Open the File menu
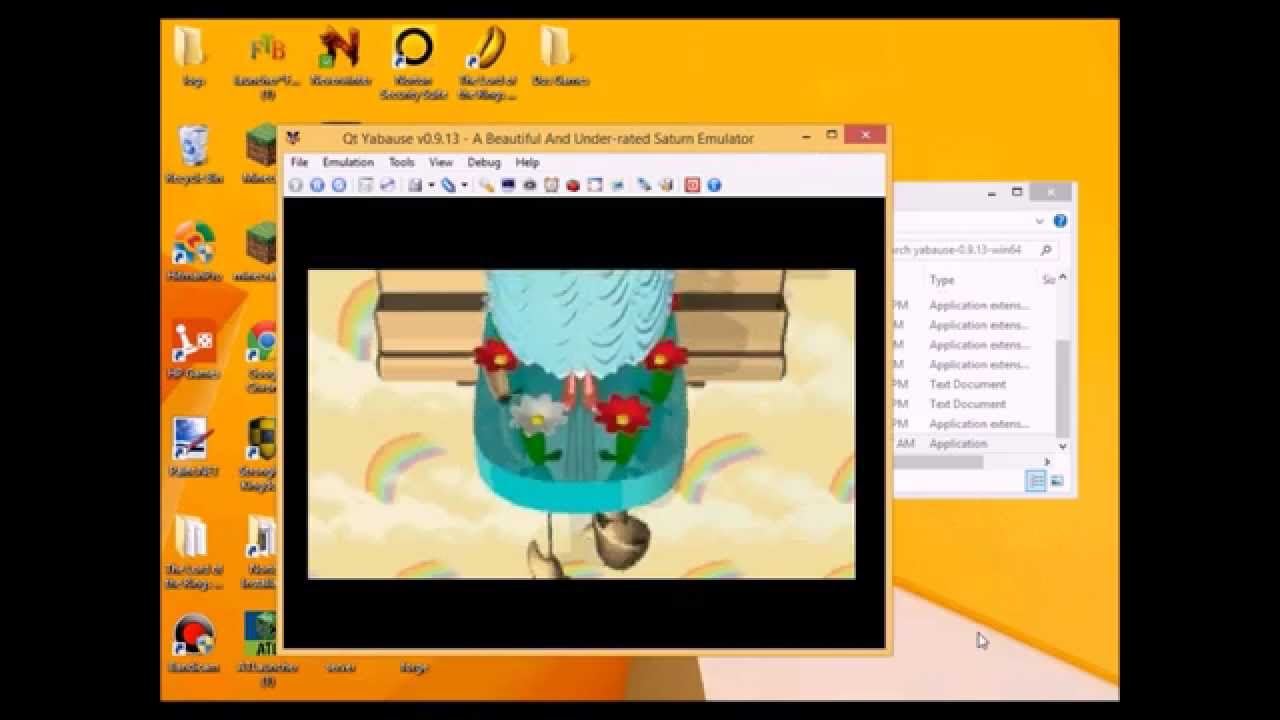 299,162
